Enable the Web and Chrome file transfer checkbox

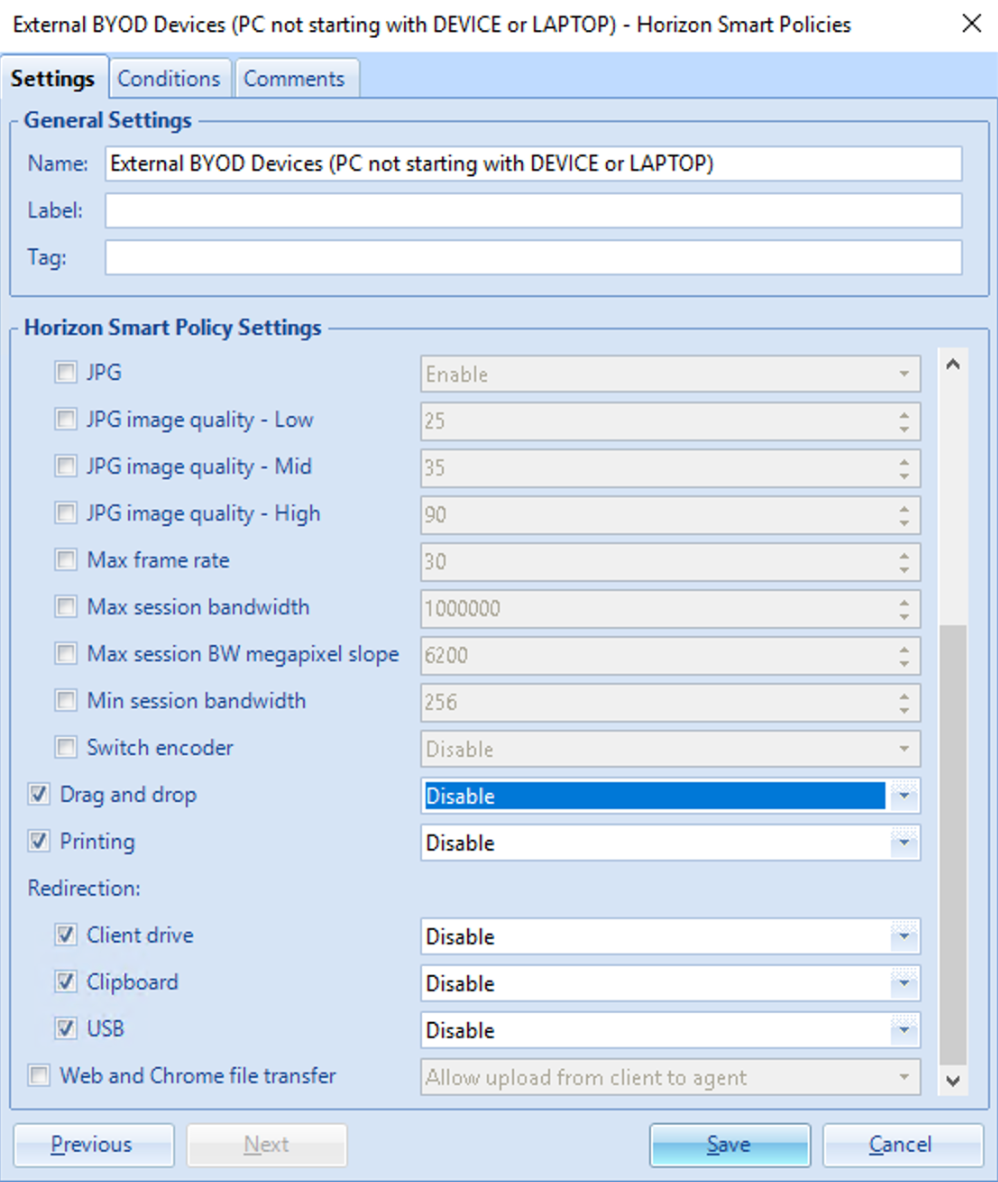40,1077
